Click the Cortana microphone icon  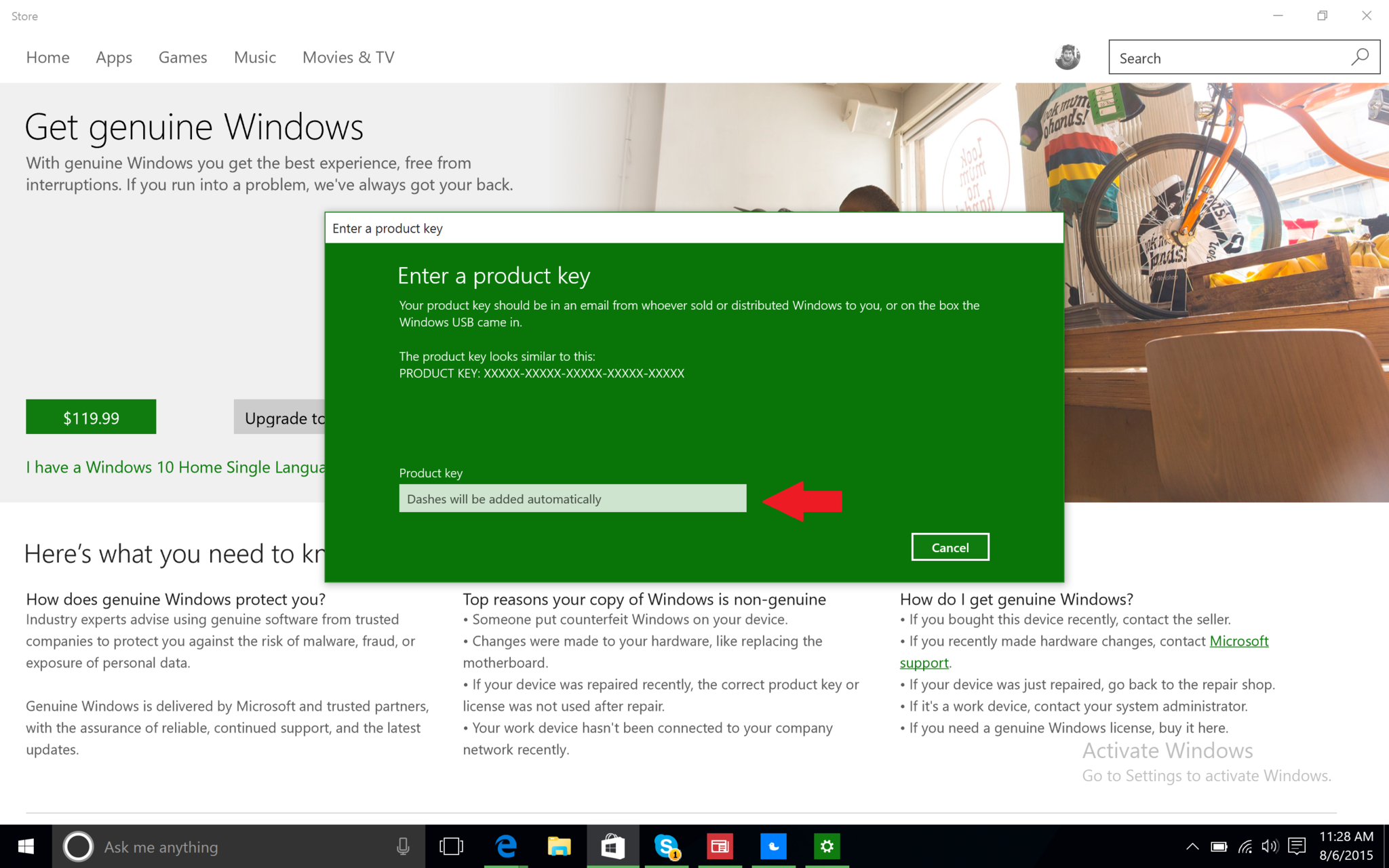[x=403, y=846]
